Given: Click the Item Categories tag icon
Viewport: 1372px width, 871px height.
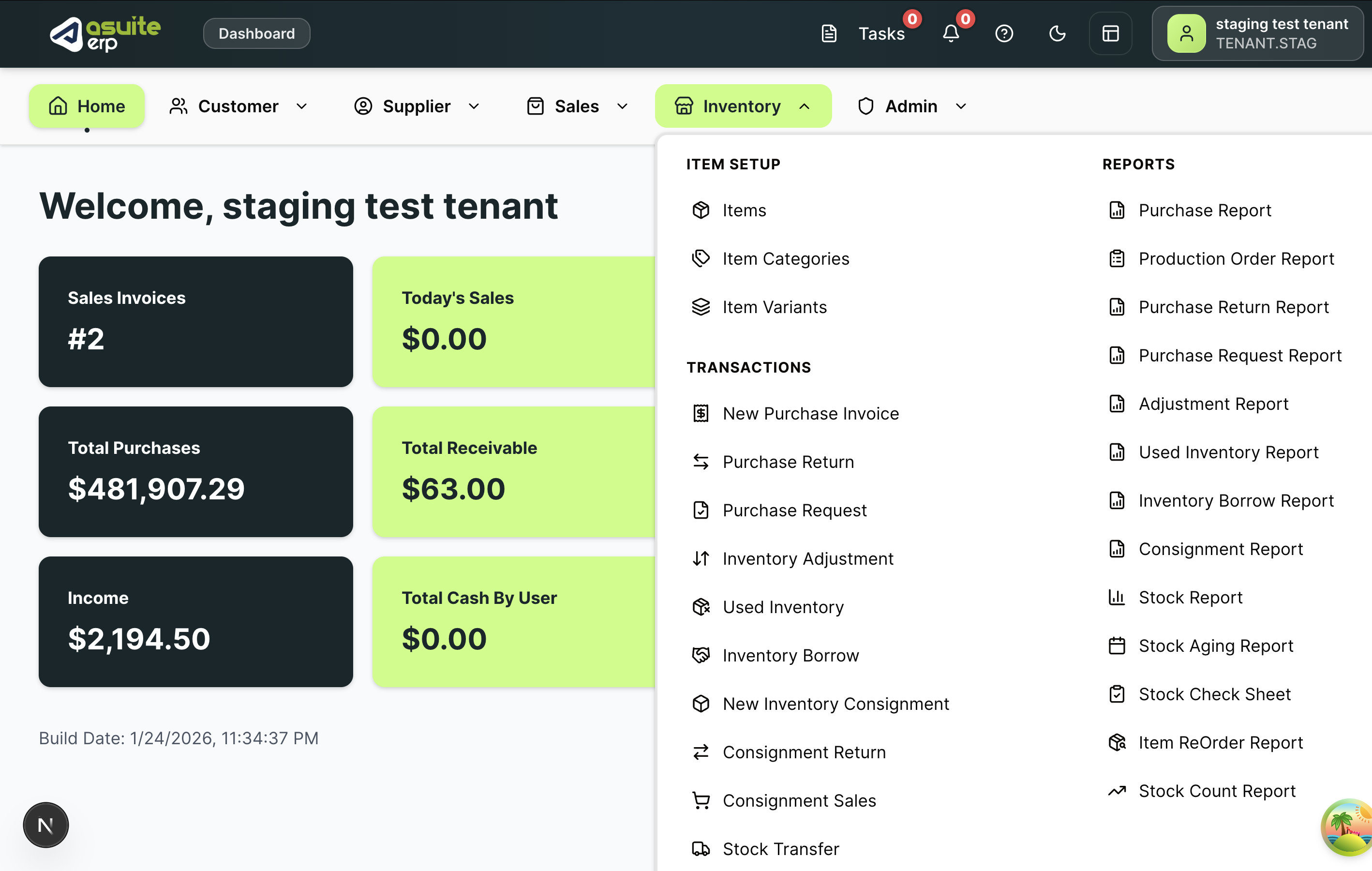Looking at the screenshot, I should pos(701,259).
